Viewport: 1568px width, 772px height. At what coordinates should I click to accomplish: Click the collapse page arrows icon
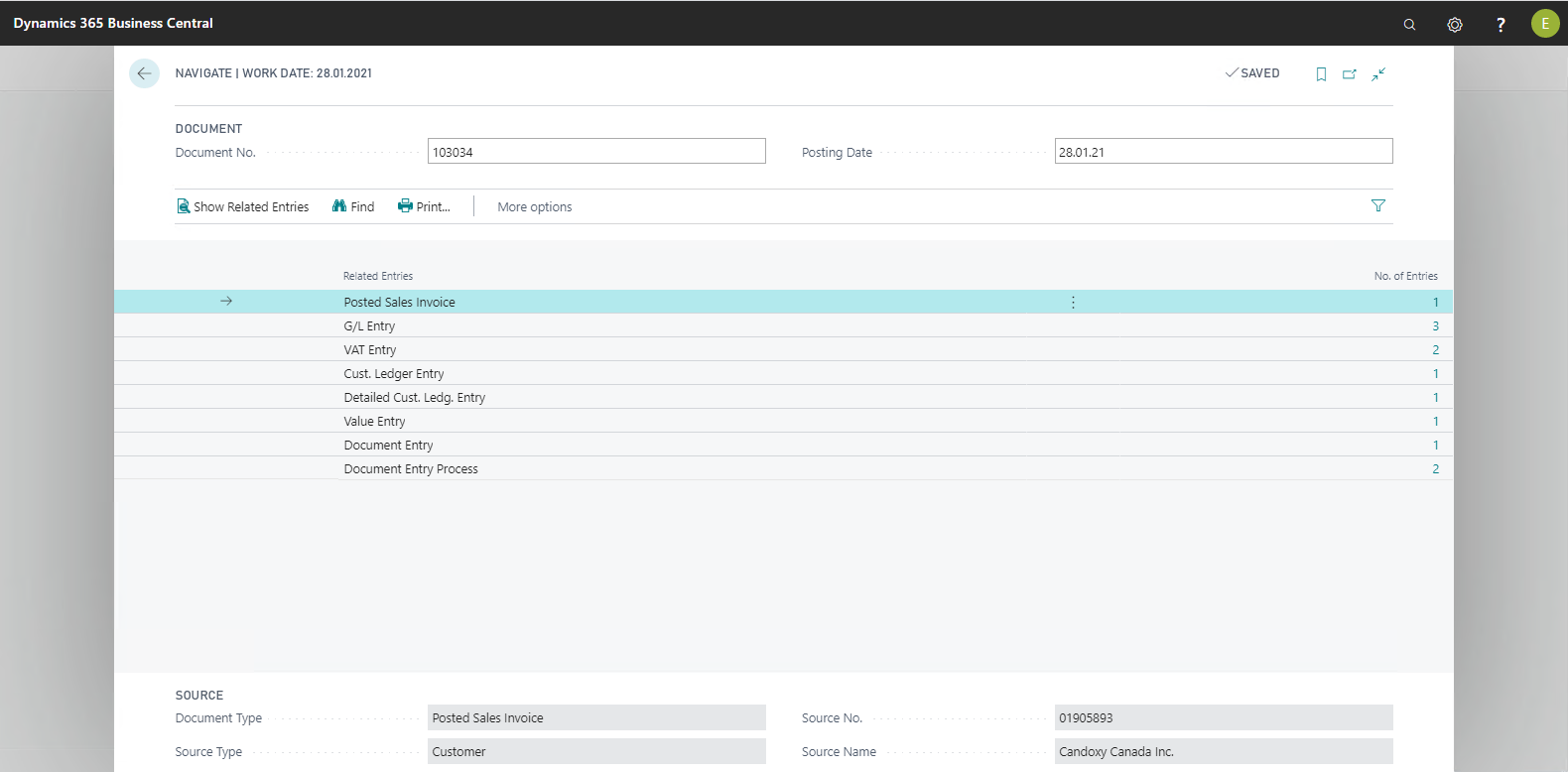pyautogui.click(x=1378, y=74)
